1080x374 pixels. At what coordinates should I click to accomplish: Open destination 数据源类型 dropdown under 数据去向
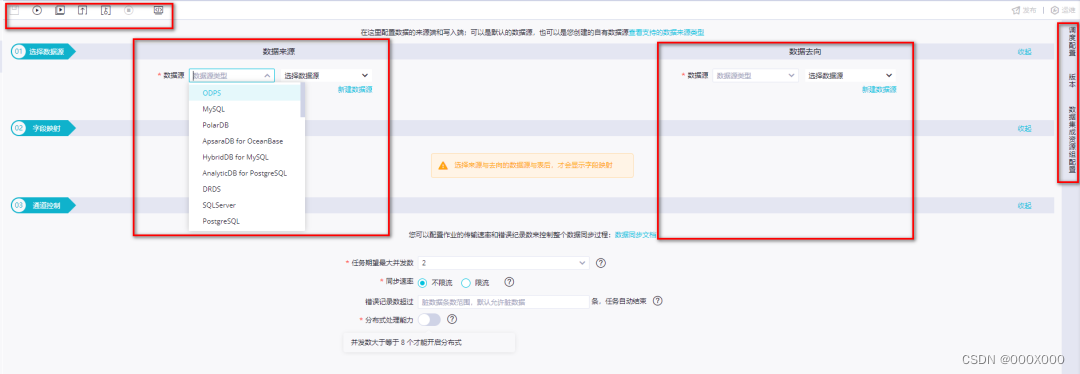(x=756, y=76)
